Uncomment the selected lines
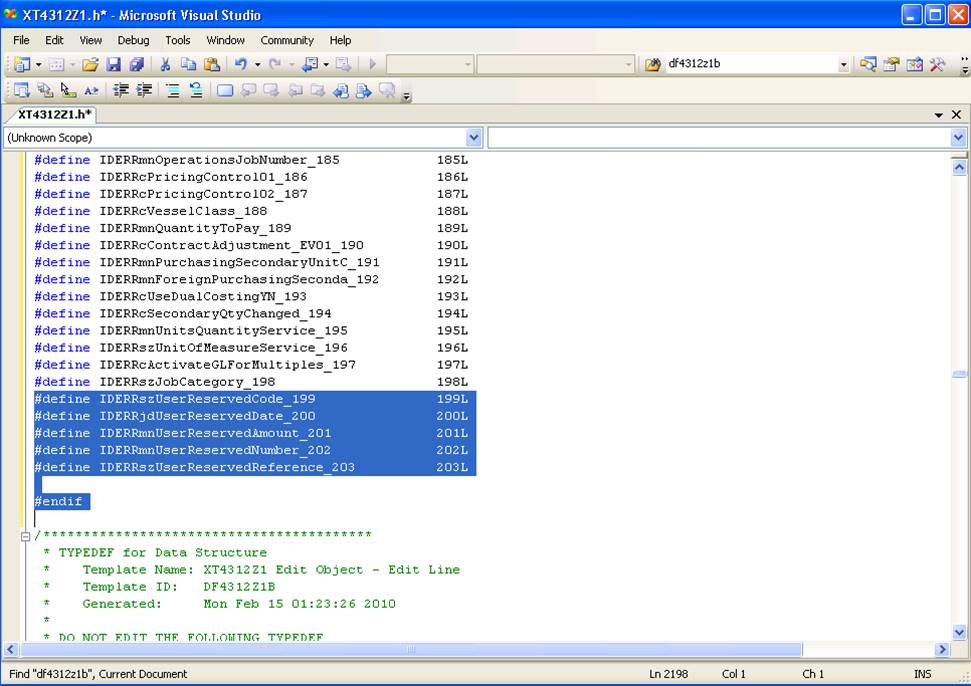 click(196, 91)
